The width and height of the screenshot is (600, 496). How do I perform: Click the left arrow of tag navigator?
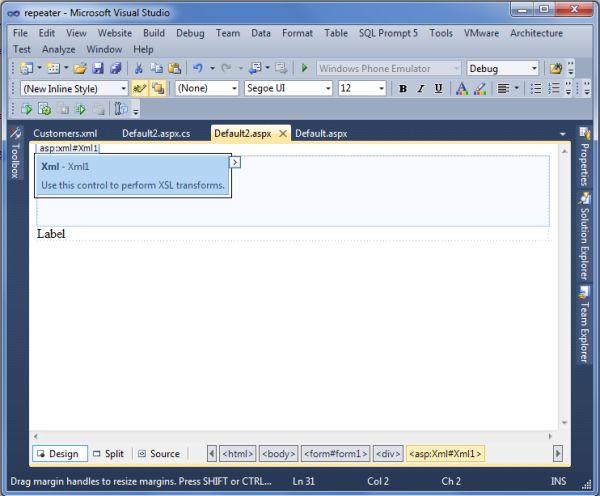(x=212, y=454)
